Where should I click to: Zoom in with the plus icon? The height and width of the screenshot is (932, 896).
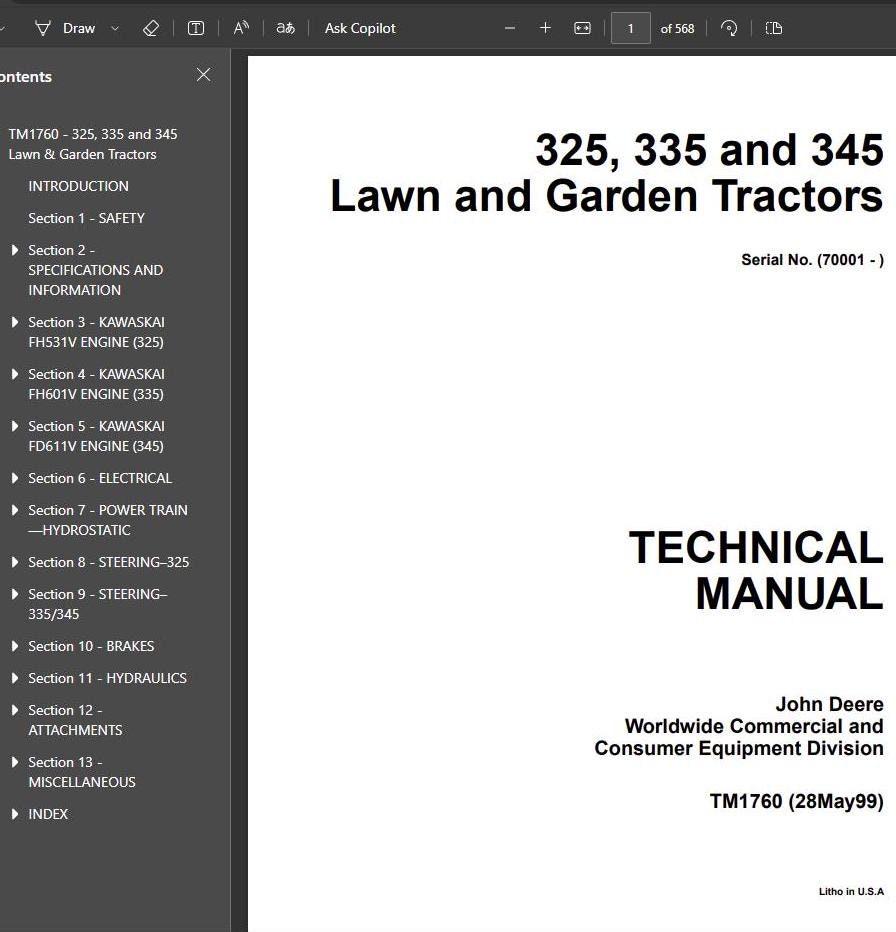545,28
